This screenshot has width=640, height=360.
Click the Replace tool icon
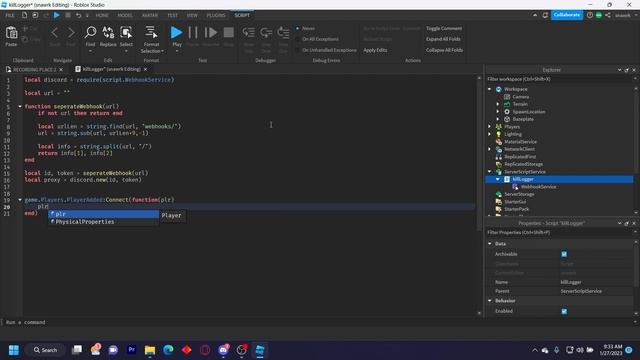coord(108,33)
